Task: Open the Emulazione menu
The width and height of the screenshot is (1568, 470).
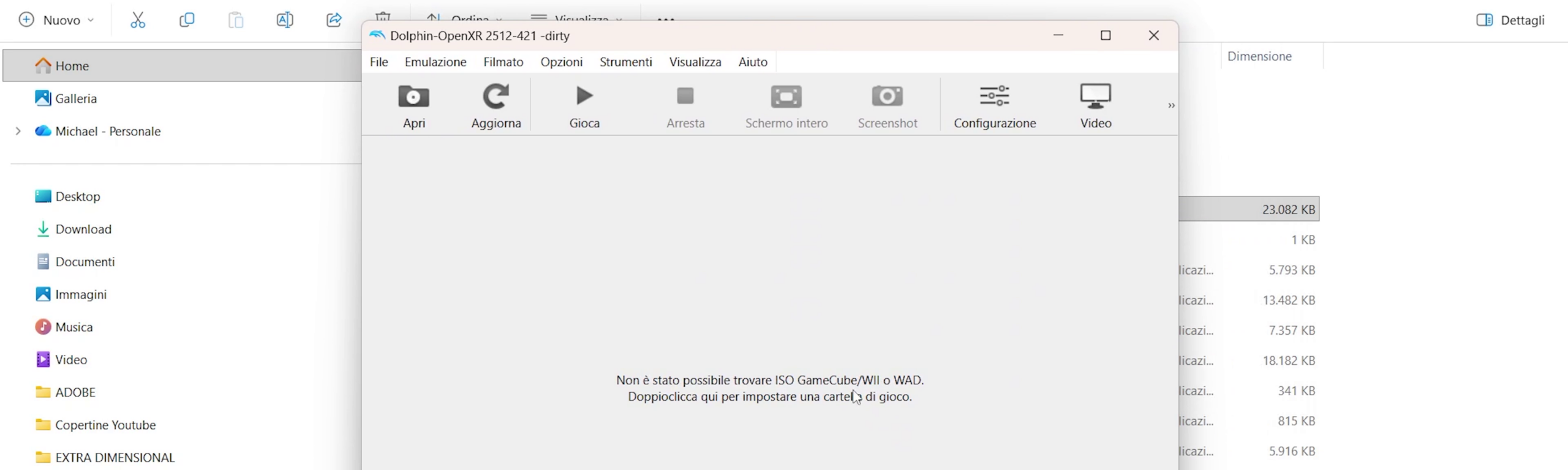Action: (435, 62)
